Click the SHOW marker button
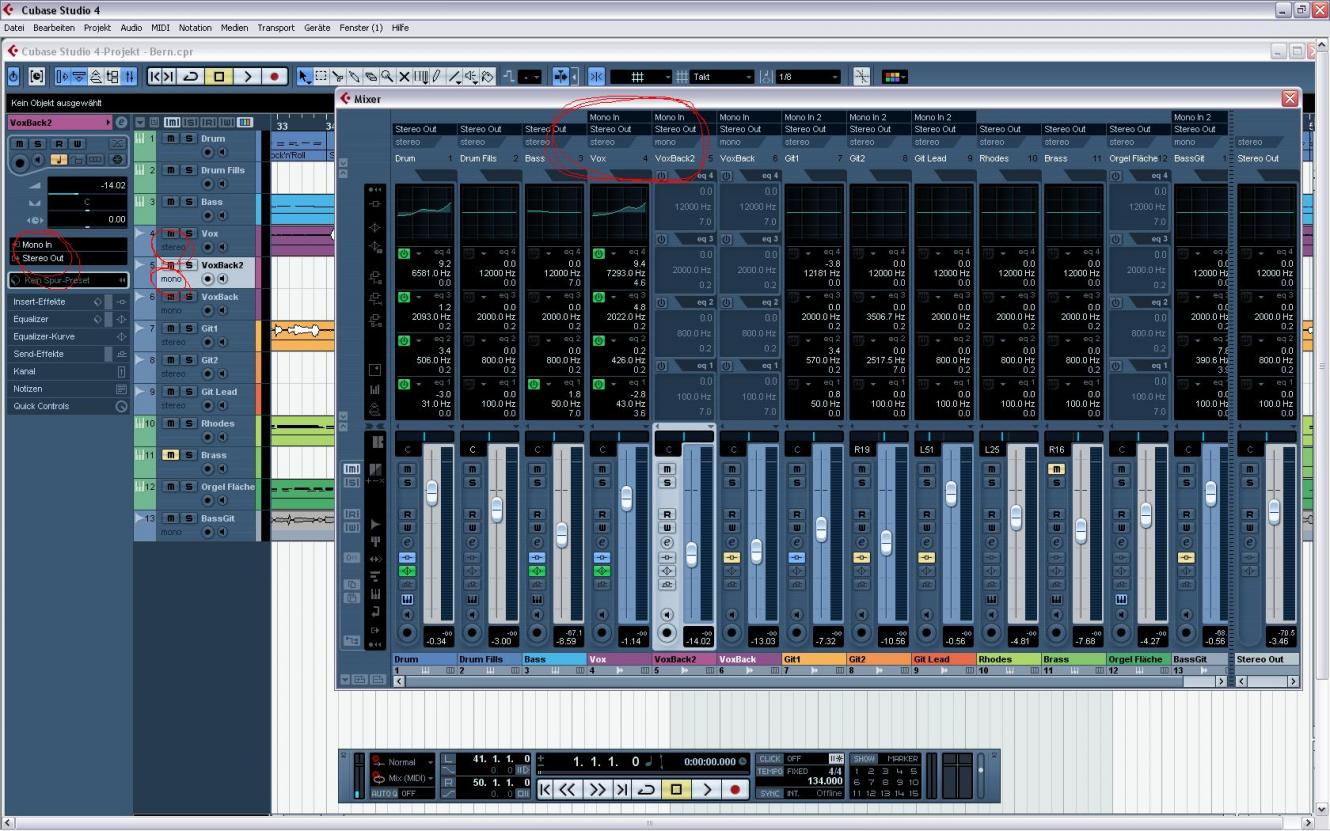The width and height of the screenshot is (1330, 831). tap(864, 759)
